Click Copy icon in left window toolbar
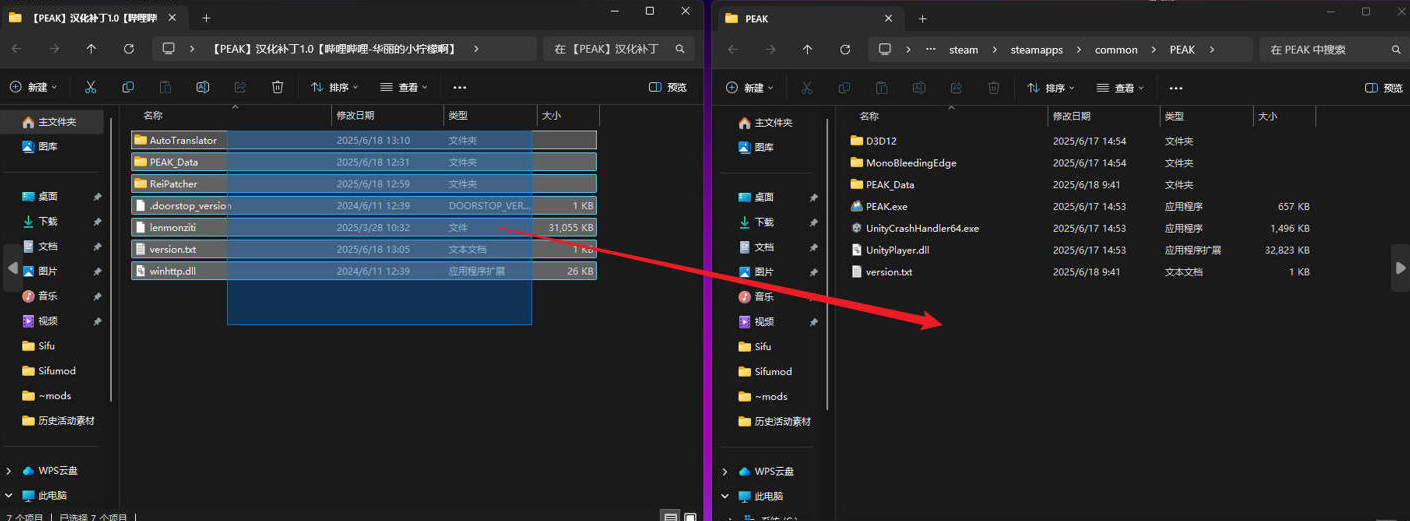1410x521 pixels. click(128, 87)
